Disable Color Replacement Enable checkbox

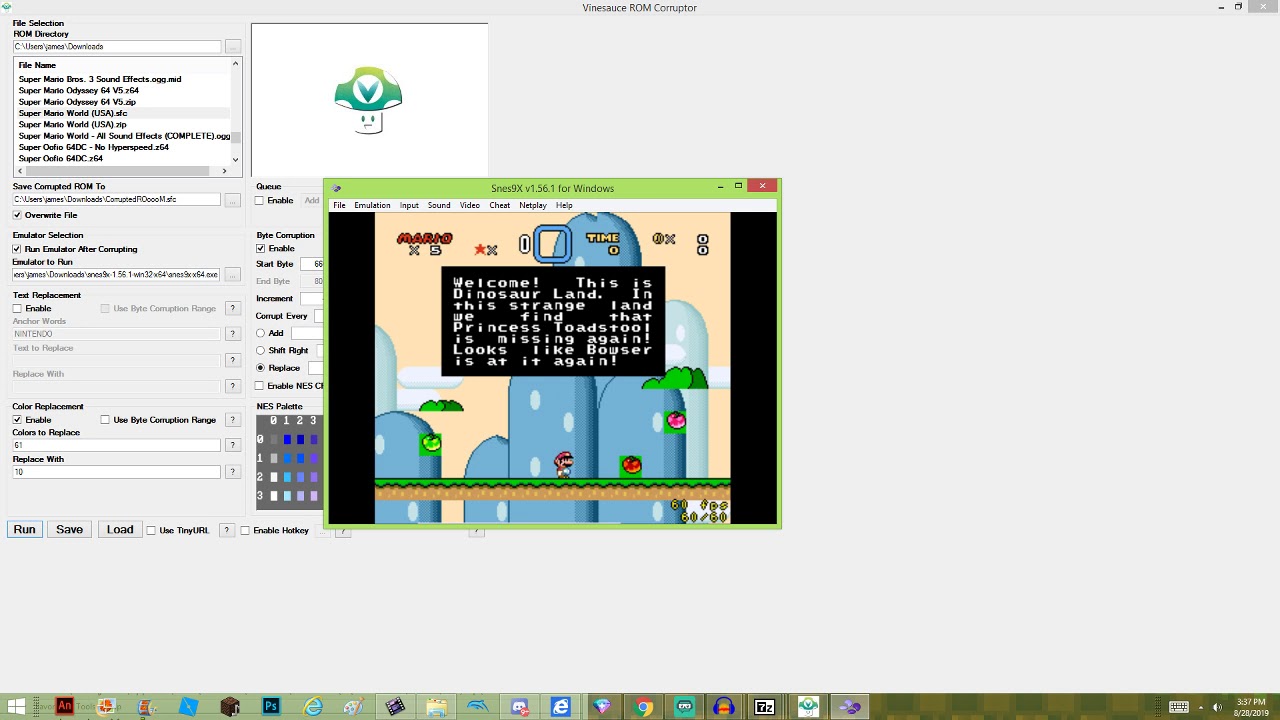click(17, 420)
